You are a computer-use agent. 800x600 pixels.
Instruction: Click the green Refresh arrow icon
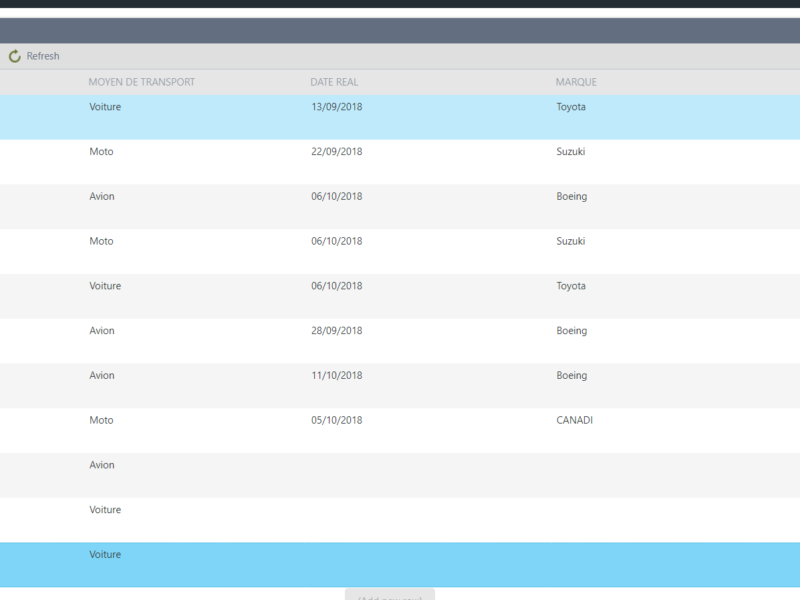click(x=14, y=57)
